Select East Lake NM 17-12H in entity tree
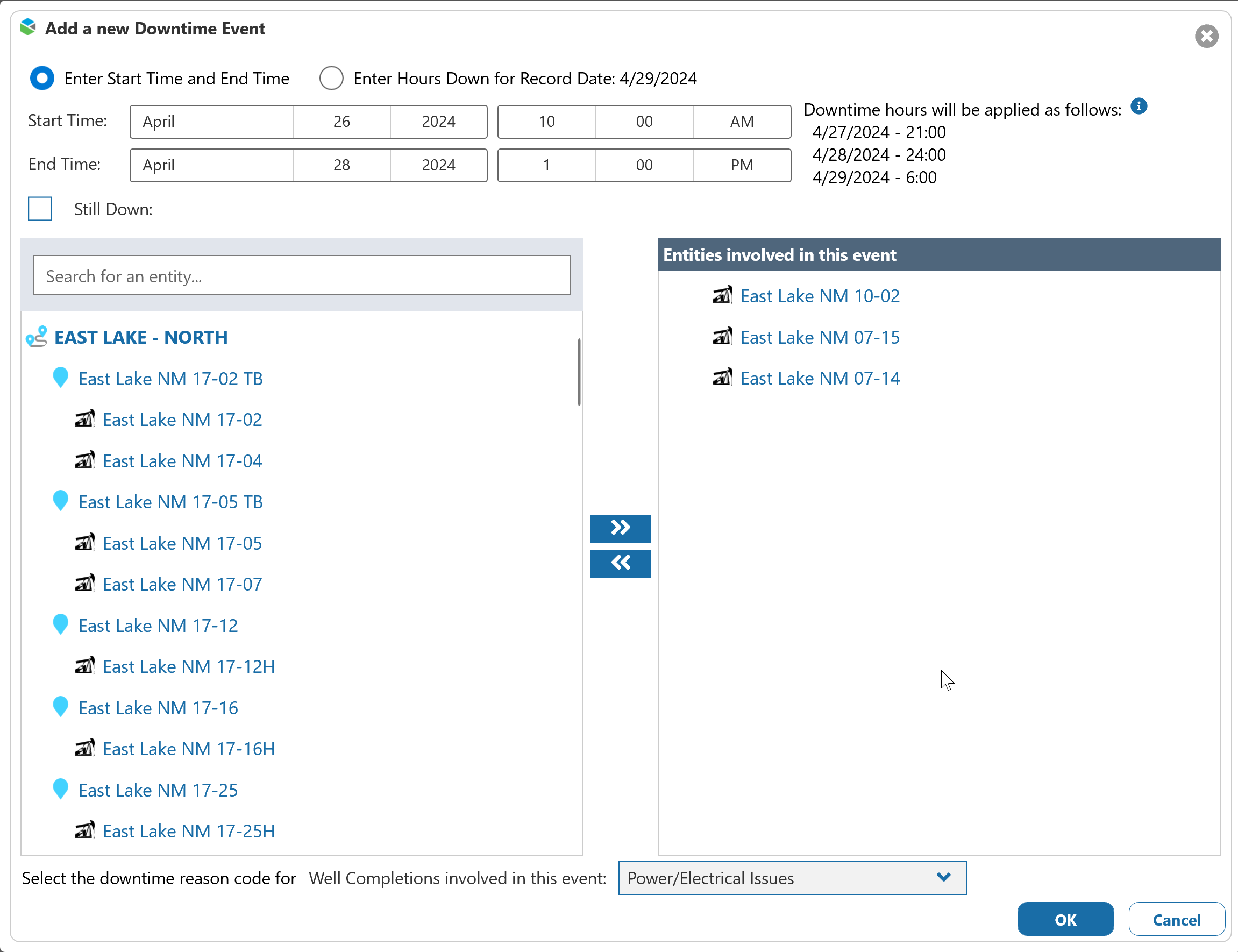1238x952 pixels. (x=188, y=666)
